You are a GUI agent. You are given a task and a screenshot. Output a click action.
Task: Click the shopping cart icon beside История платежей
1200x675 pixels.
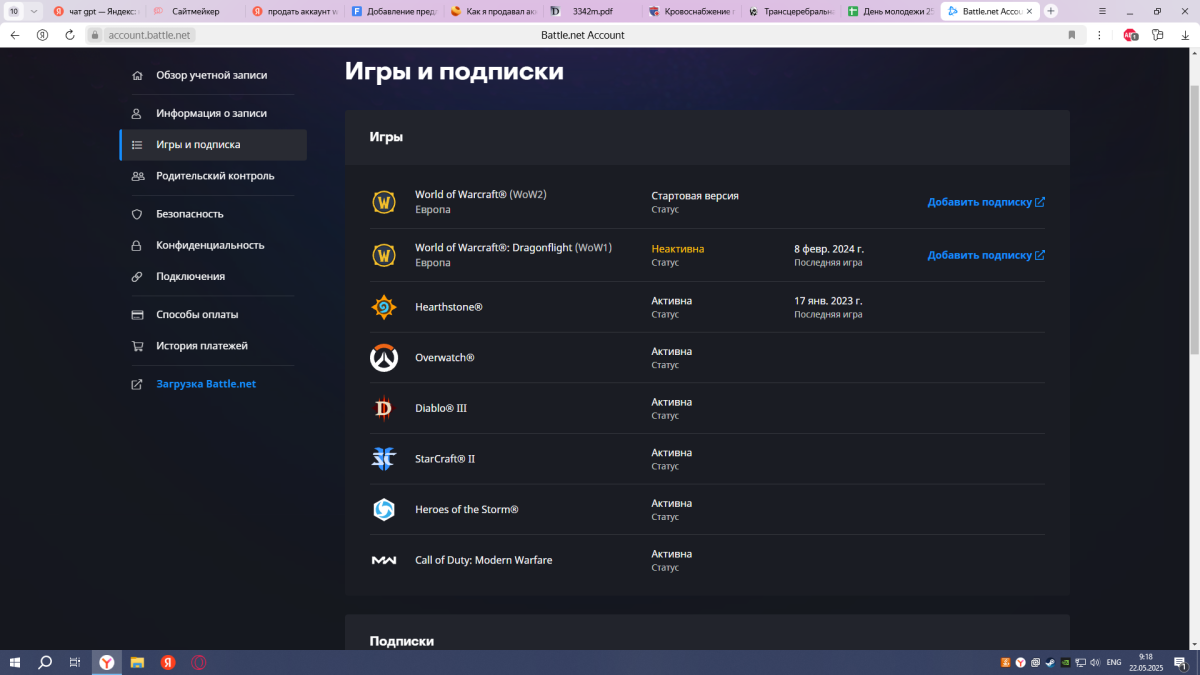[x=137, y=346]
